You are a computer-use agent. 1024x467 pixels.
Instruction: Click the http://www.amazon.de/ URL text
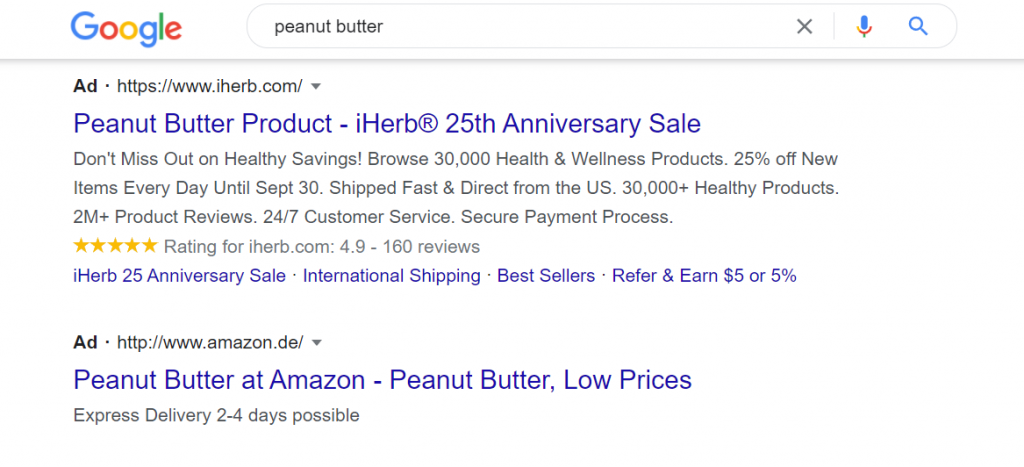click(210, 343)
